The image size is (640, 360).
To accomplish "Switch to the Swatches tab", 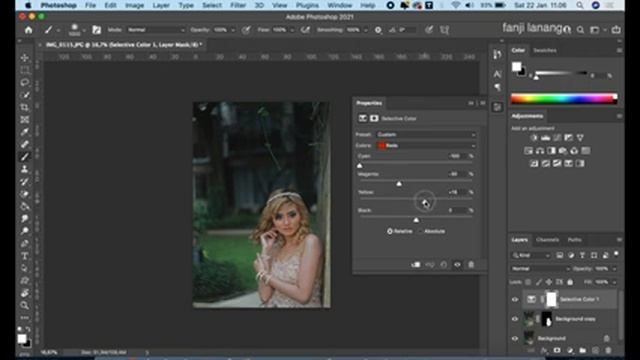I will coord(545,51).
